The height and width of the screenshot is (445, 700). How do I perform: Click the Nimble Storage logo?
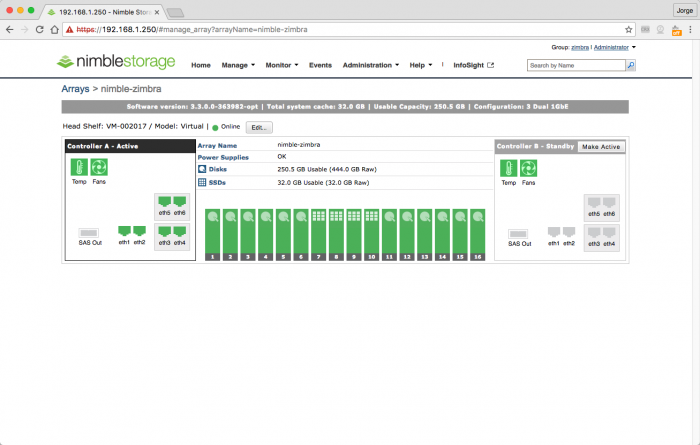click(x=116, y=61)
